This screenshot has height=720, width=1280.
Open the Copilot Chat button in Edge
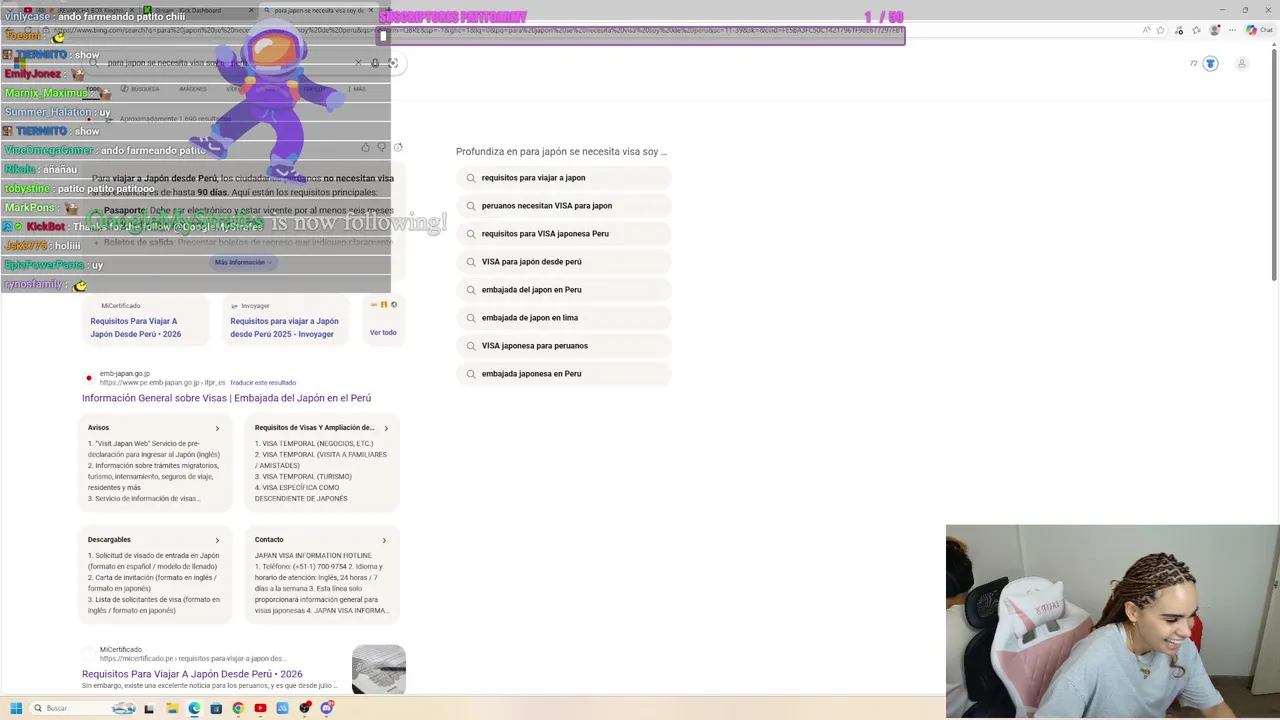coord(1258,30)
